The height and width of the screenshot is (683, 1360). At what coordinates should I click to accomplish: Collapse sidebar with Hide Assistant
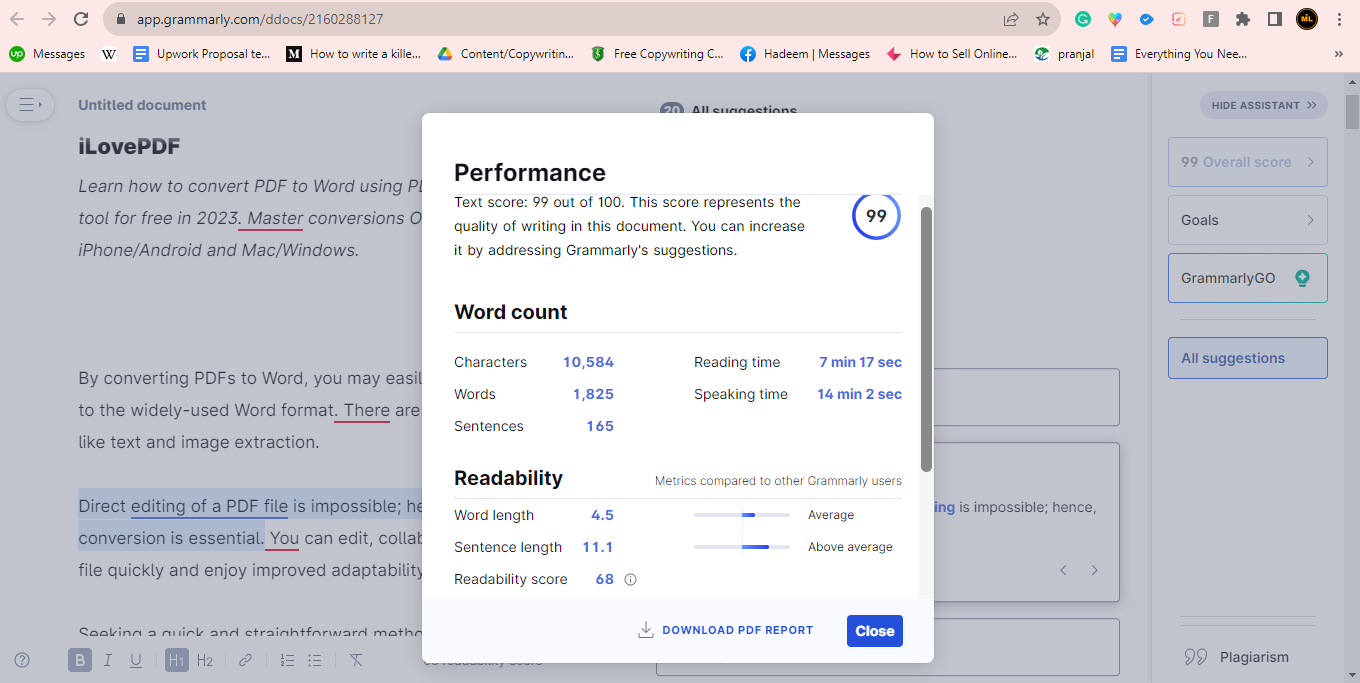point(1264,105)
